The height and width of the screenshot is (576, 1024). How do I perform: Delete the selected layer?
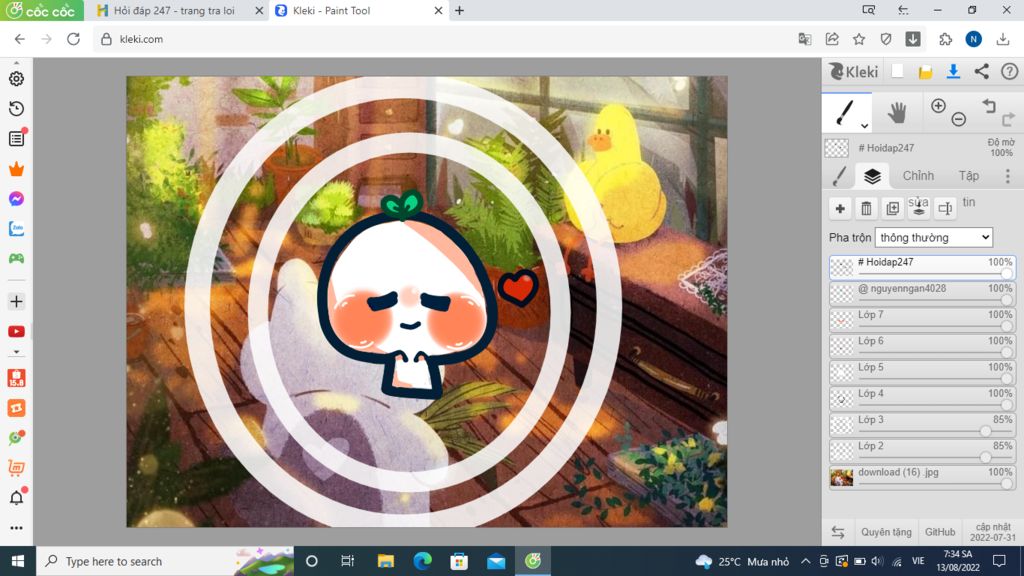[x=866, y=208]
